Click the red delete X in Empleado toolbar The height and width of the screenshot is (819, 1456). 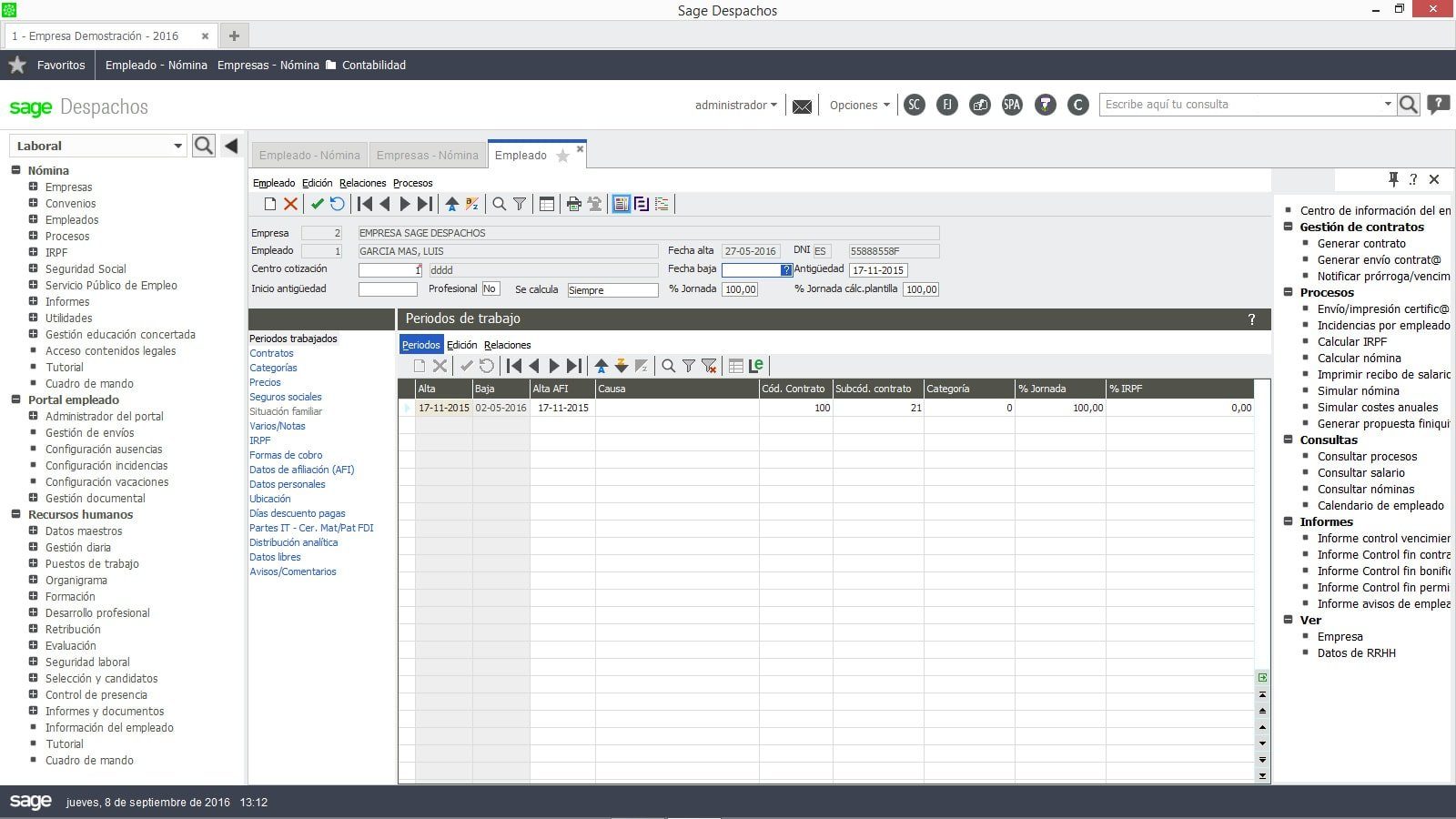(290, 205)
